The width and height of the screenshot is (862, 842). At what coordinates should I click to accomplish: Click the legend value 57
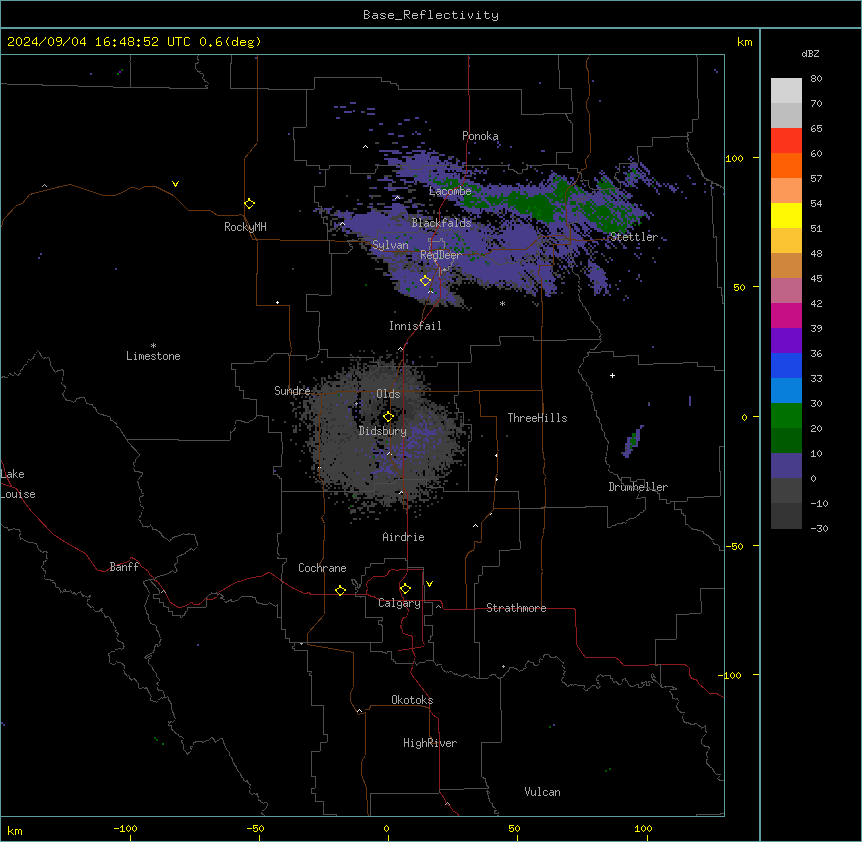[x=816, y=179]
